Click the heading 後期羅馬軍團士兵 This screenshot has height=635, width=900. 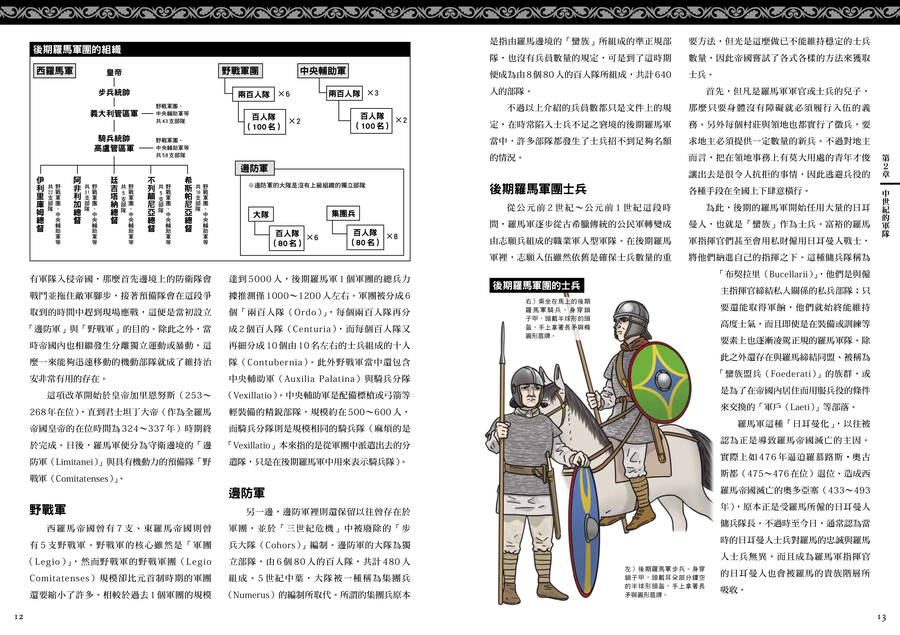[x=538, y=189]
